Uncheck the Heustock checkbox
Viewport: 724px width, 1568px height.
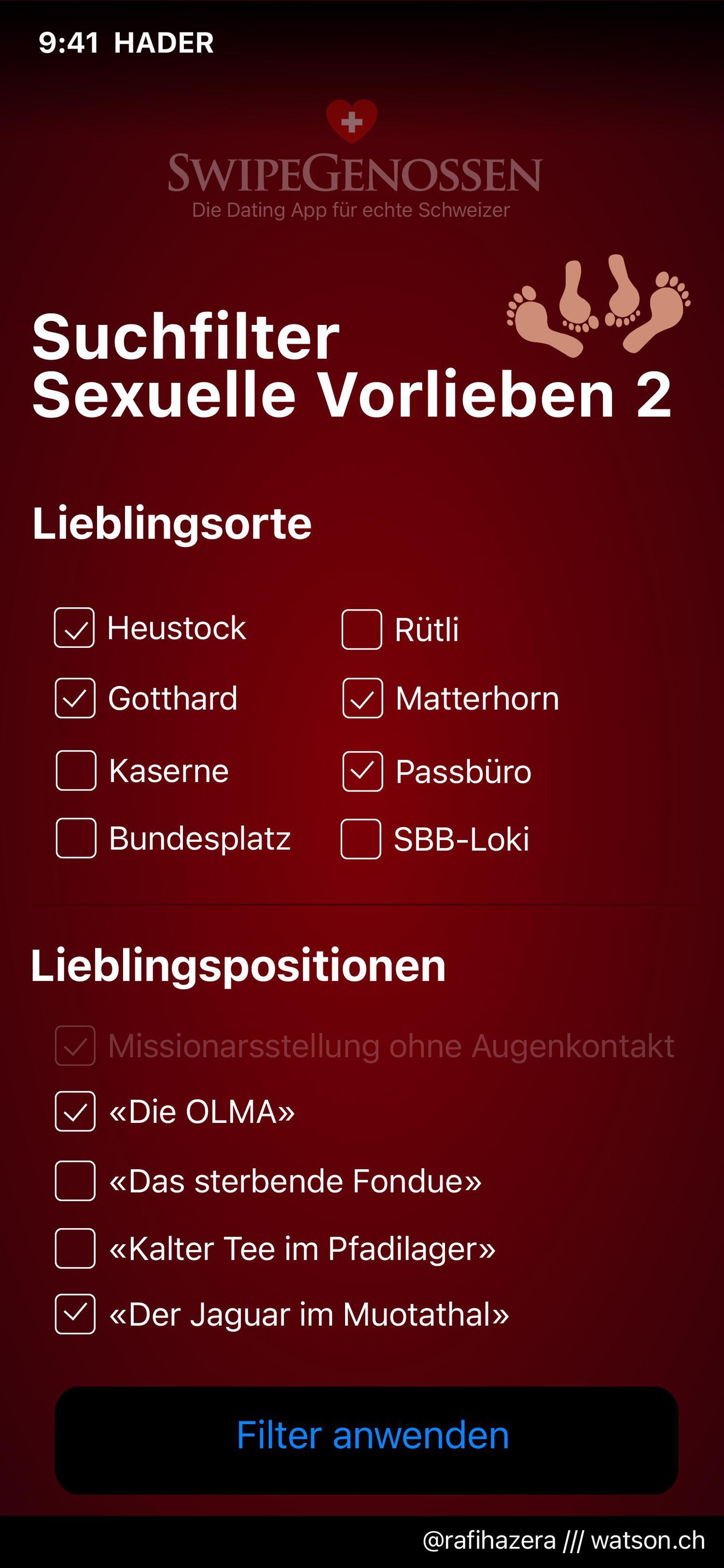coord(74,627)
